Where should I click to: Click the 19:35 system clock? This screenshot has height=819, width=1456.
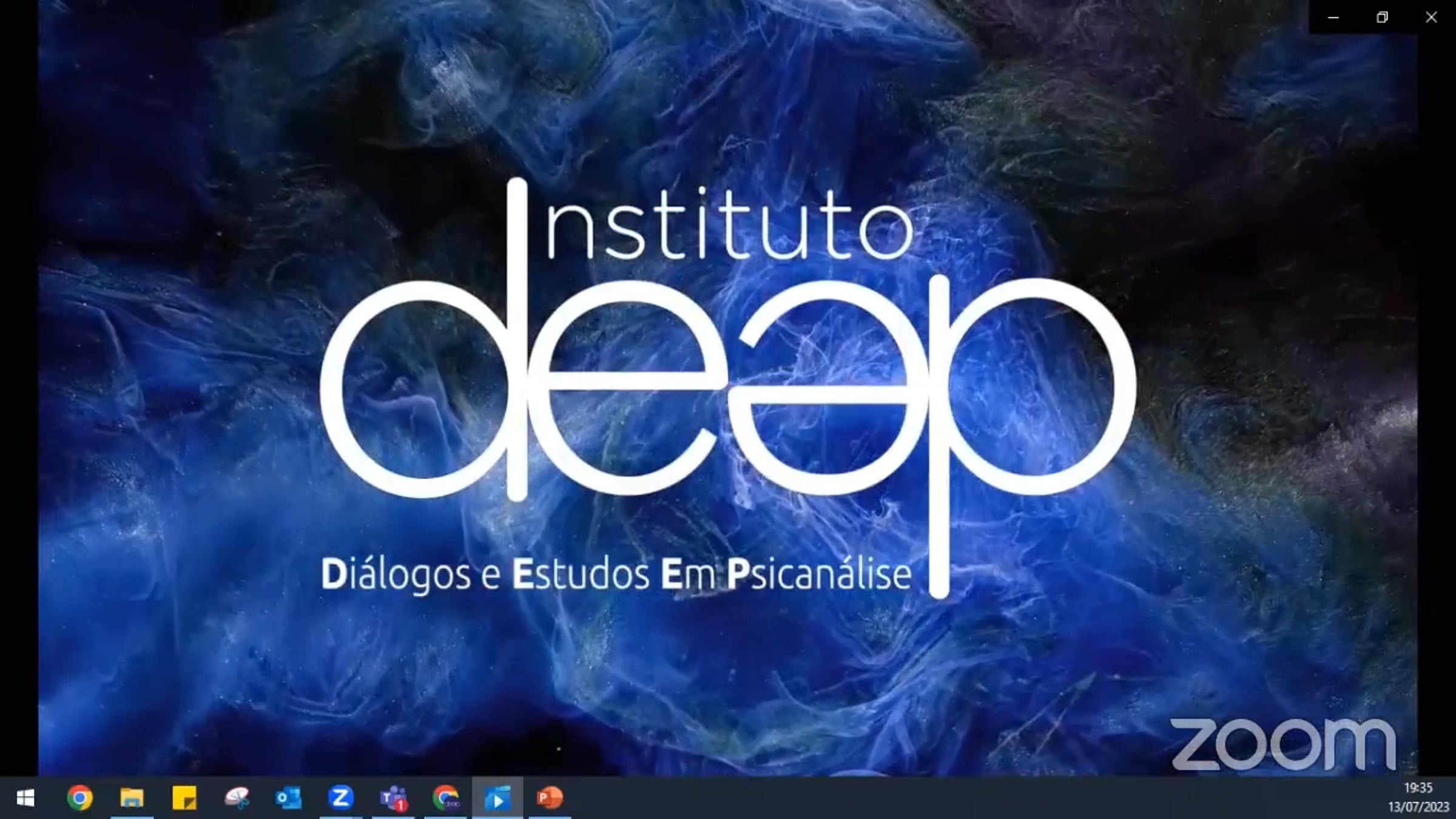coord(1418,788)
